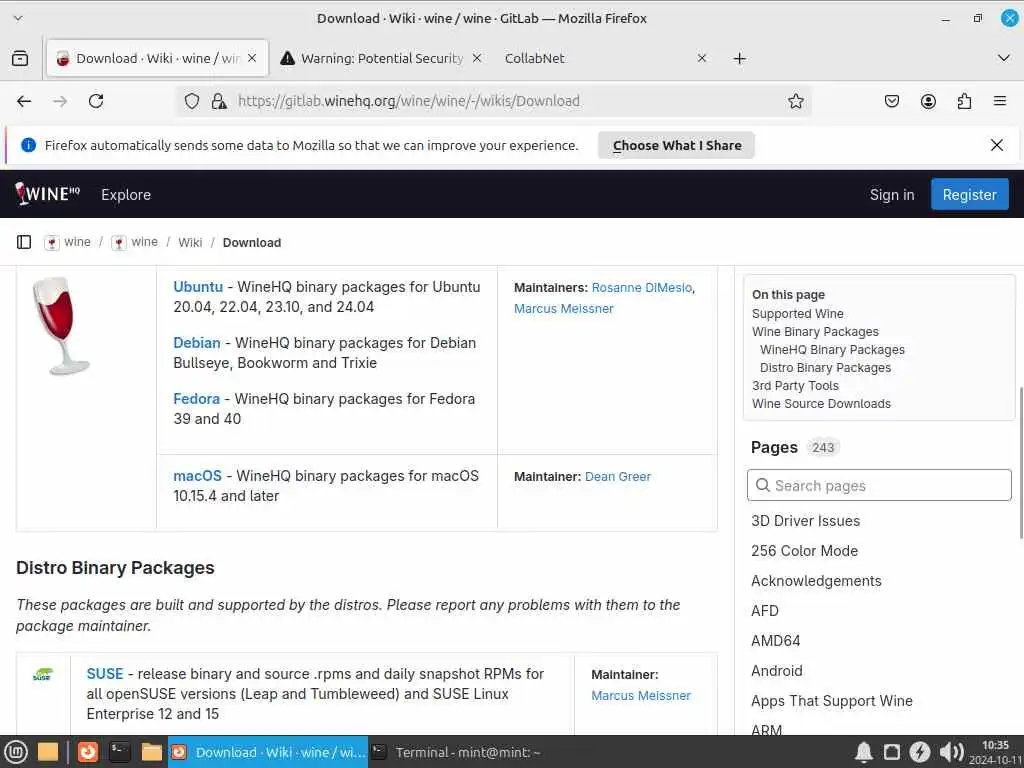The height and width of the screenshot is (768, 1024).
Task: Switch to the CollabNet tab
Action: (606, 58)
